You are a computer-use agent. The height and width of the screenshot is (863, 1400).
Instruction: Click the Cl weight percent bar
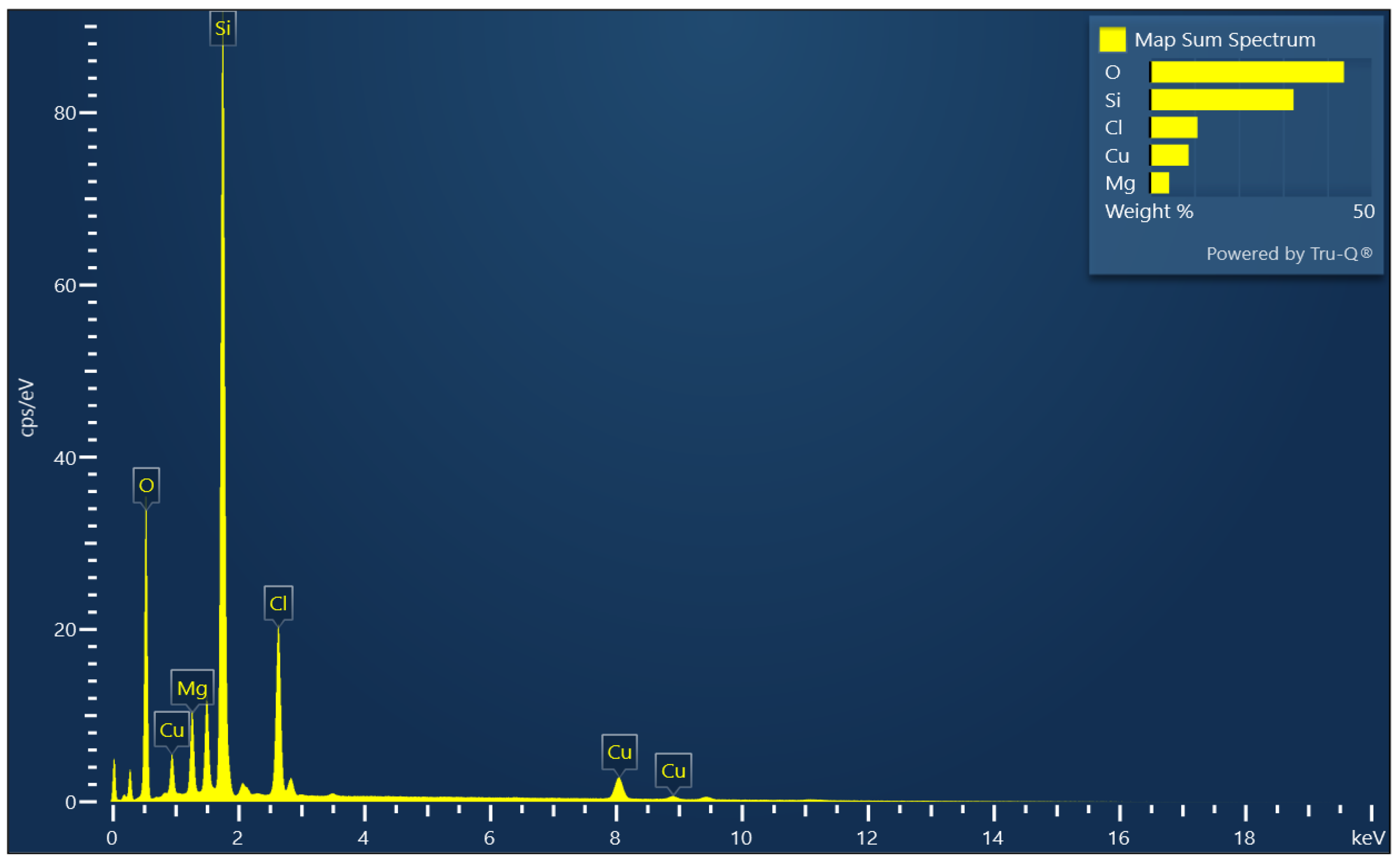tap(1173, 127)
